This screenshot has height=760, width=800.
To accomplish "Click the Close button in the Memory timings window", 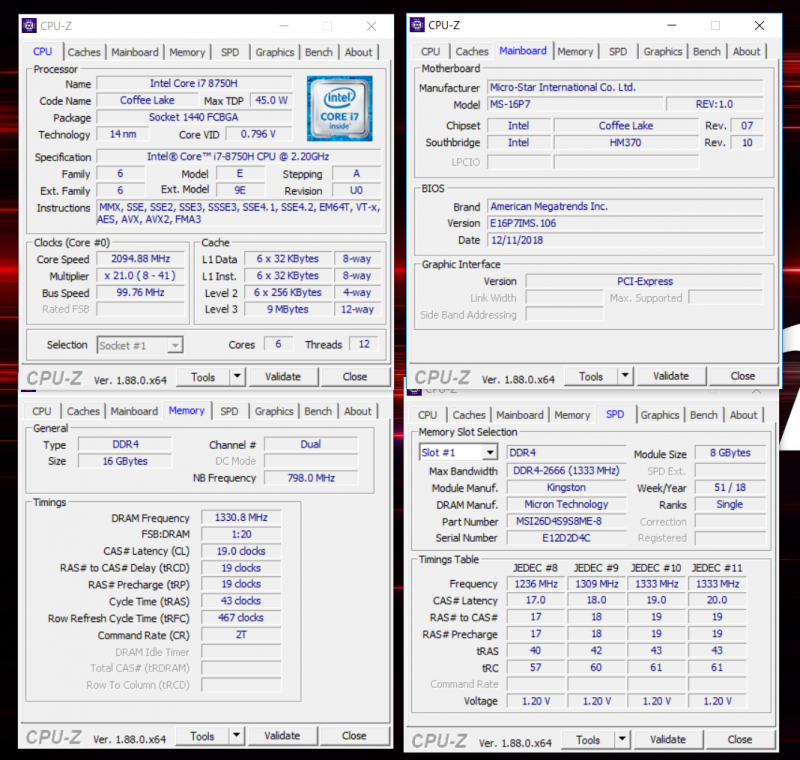I will 354,736.
